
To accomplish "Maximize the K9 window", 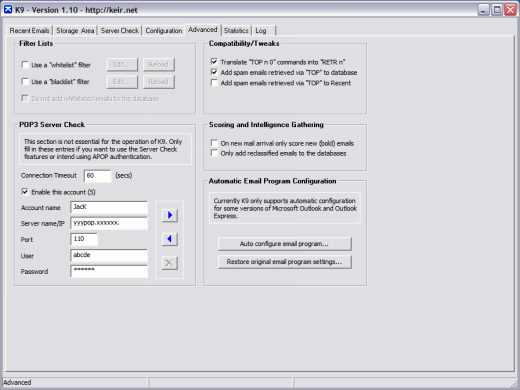I will 497,10.
